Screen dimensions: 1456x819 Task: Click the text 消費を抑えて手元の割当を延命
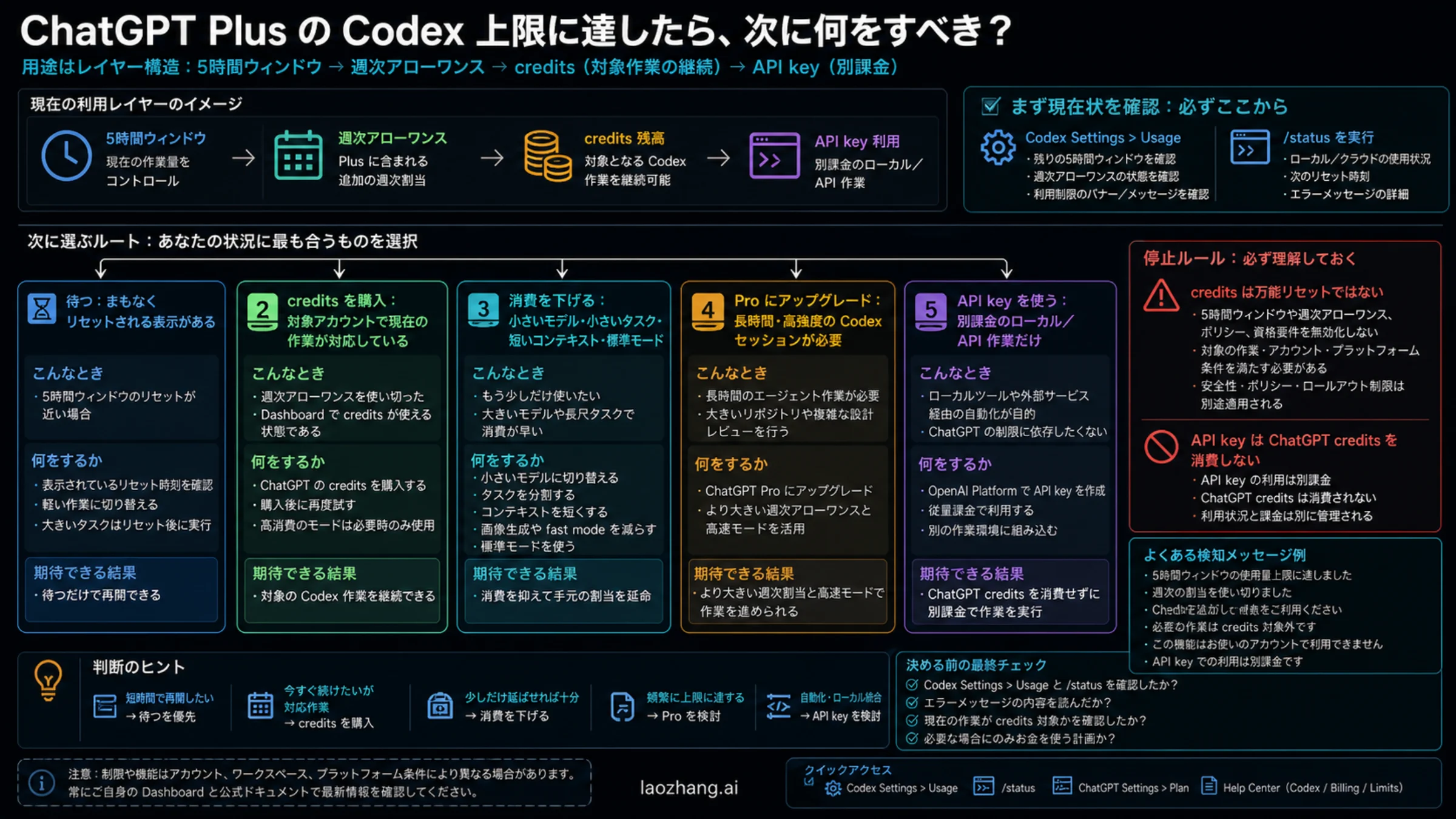pos(565,596)
